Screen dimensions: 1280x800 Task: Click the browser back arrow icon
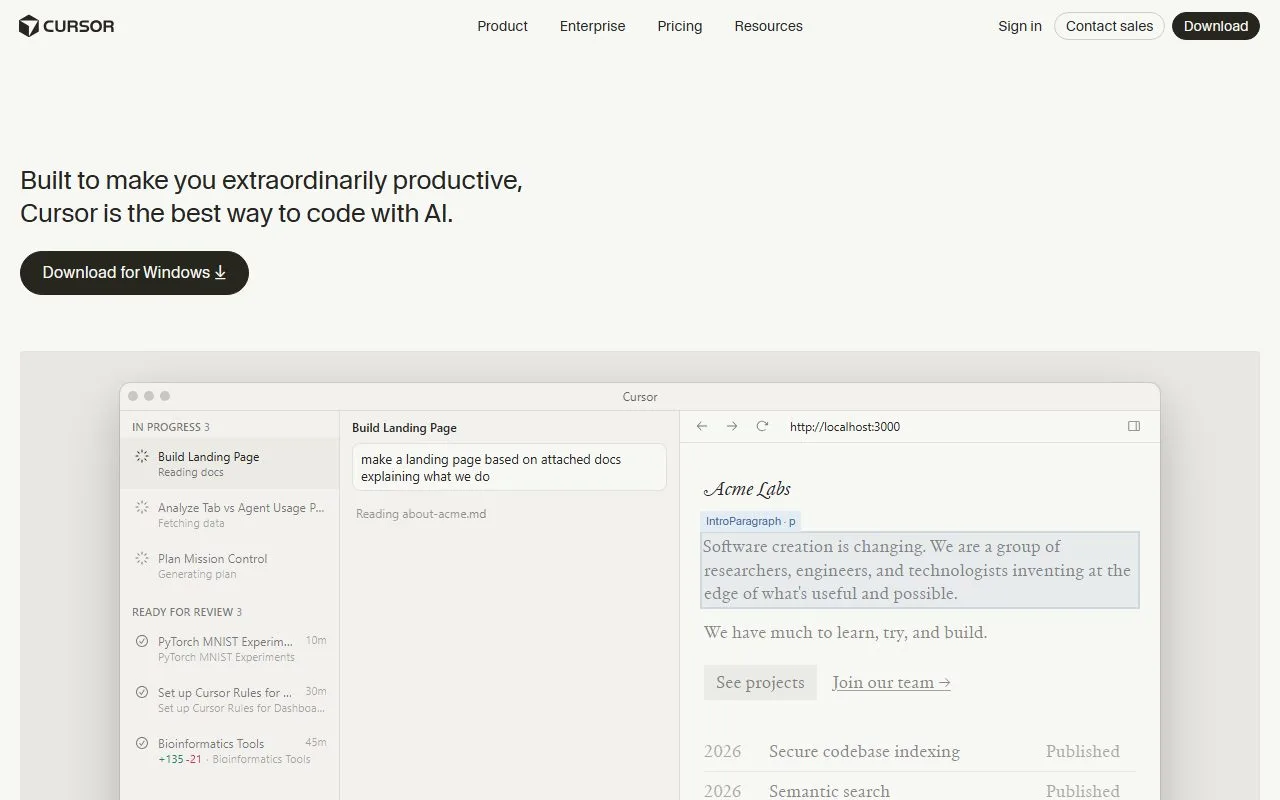(701, 426)
